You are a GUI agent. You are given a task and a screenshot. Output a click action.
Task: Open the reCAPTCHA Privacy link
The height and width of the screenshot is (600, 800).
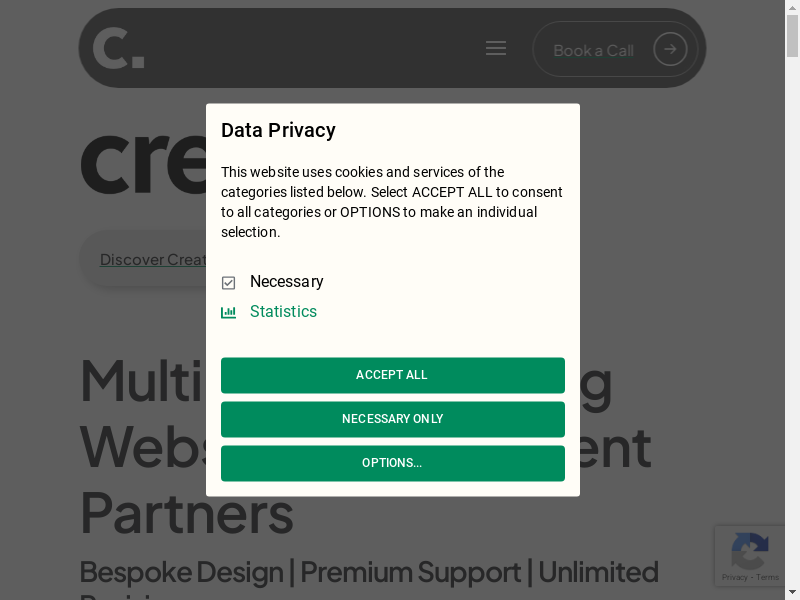point(735,577)
